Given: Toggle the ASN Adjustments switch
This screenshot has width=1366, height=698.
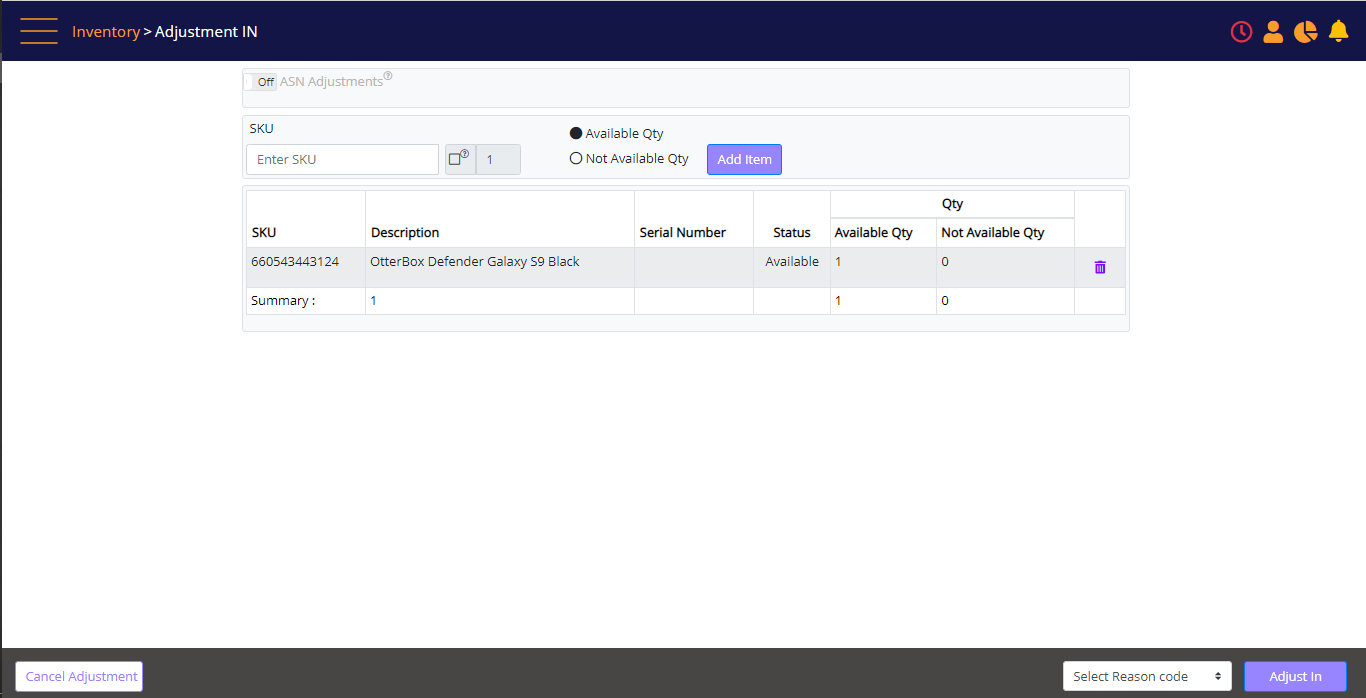Looking at the screenshot, I should [260, 82].
